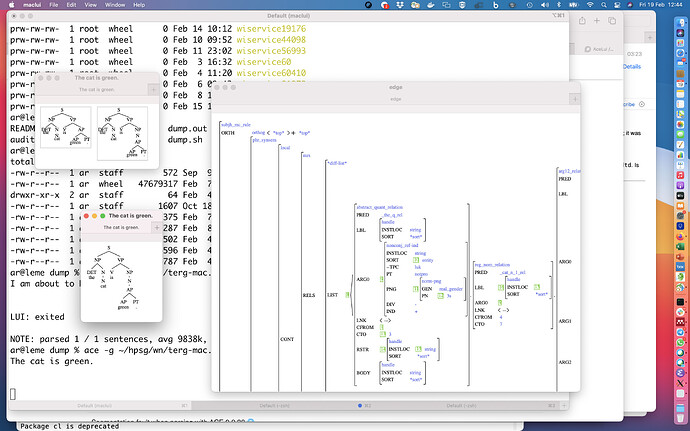The image size is (690, 431).
Task: Open Control Center in menu bar
Action: (617, 5)
